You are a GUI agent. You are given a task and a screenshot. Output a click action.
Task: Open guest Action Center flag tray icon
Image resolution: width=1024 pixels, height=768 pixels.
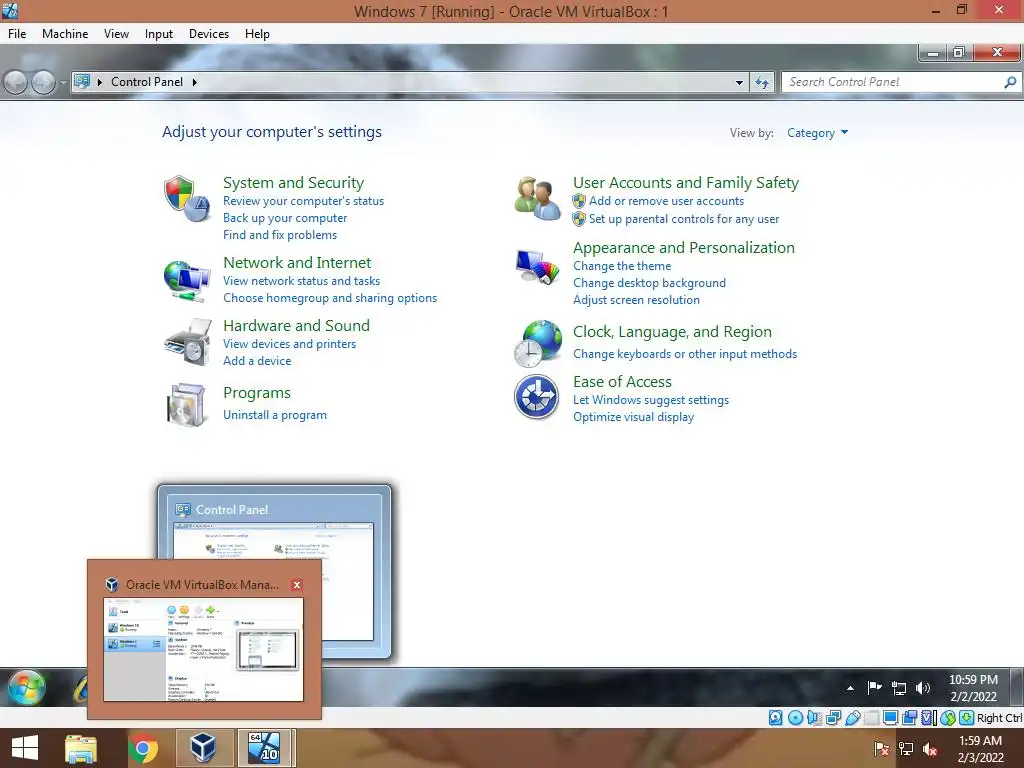pyautogui.click(x=874, y=687)
